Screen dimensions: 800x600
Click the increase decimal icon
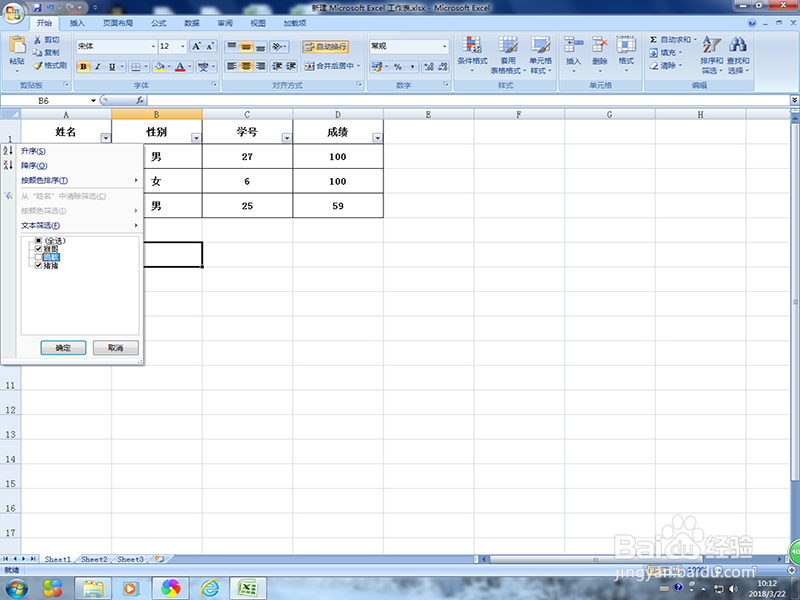click(429, 66)
